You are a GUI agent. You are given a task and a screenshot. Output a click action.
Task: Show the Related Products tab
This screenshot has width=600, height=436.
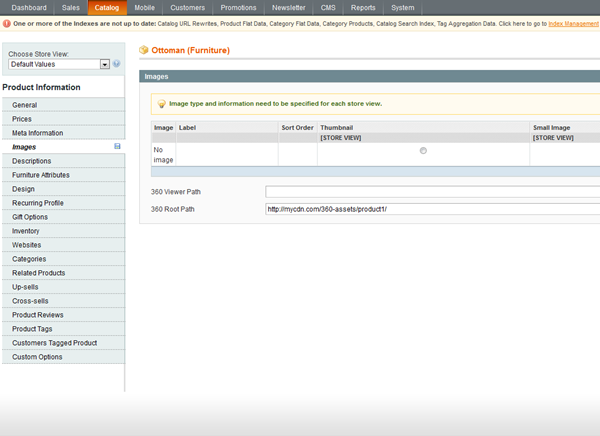coord(39,273)
